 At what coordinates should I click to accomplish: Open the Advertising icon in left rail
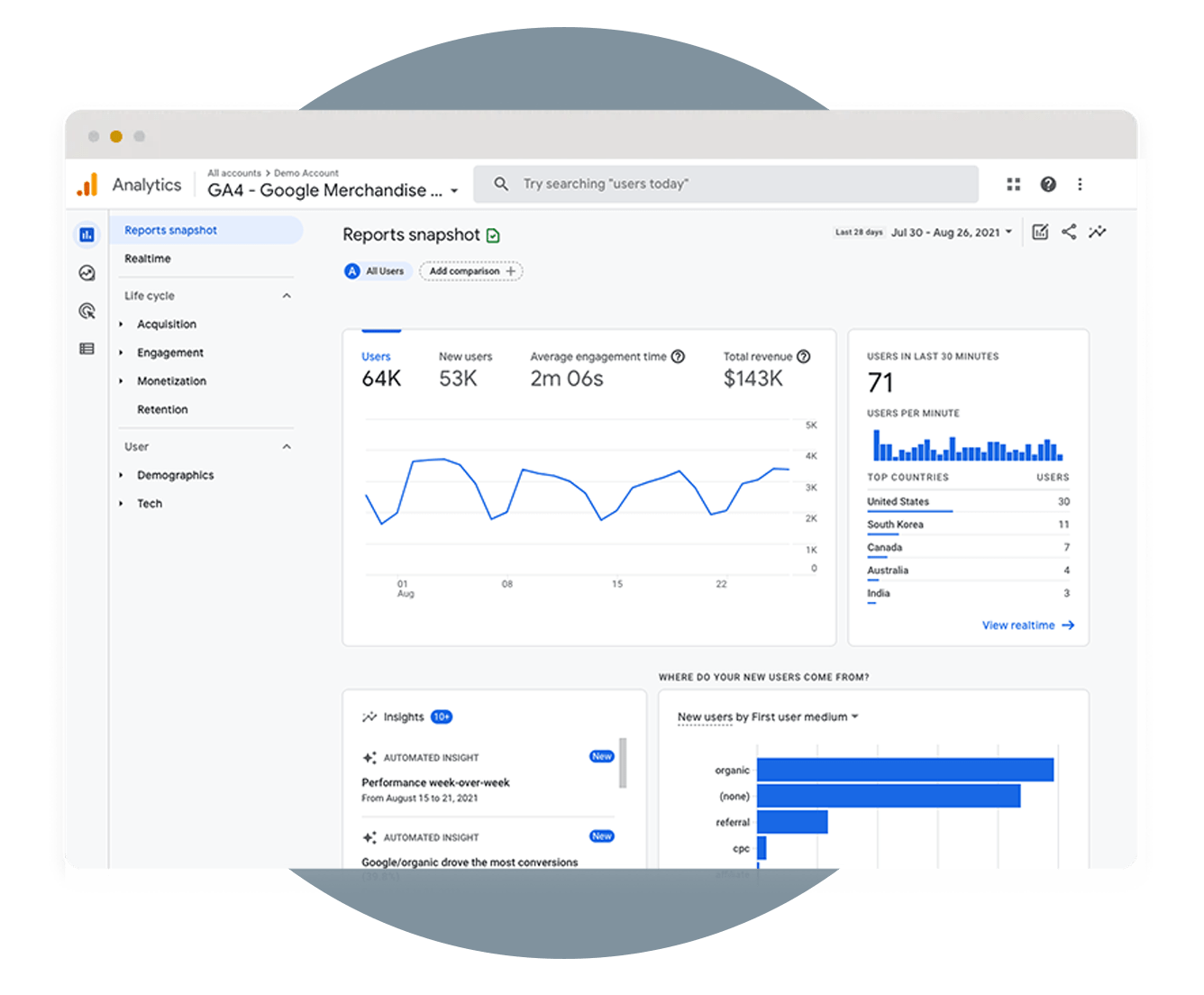point(87,311)
